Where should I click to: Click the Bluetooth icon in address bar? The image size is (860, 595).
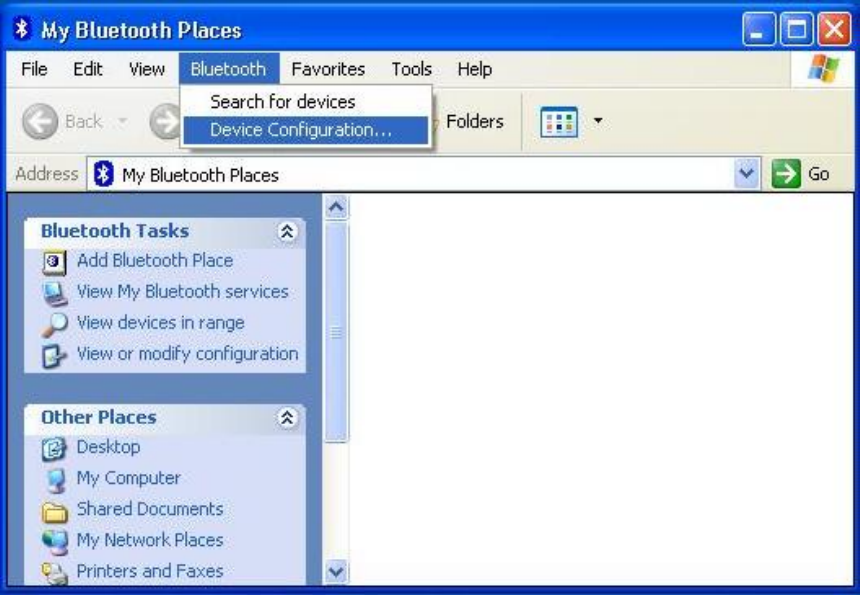click(103, 174)
